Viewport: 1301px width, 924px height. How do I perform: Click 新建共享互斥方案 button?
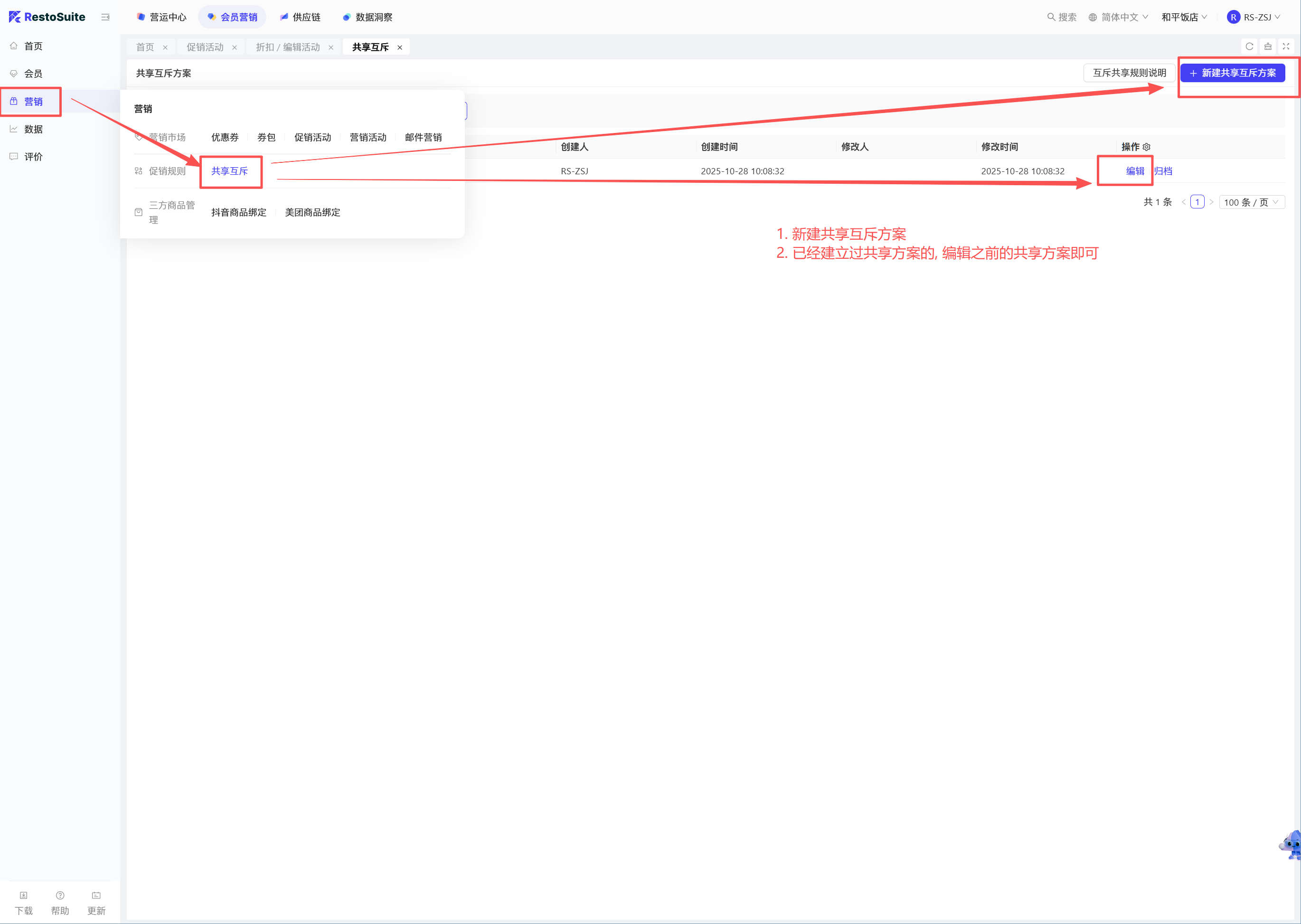(x=1232, y=73)
